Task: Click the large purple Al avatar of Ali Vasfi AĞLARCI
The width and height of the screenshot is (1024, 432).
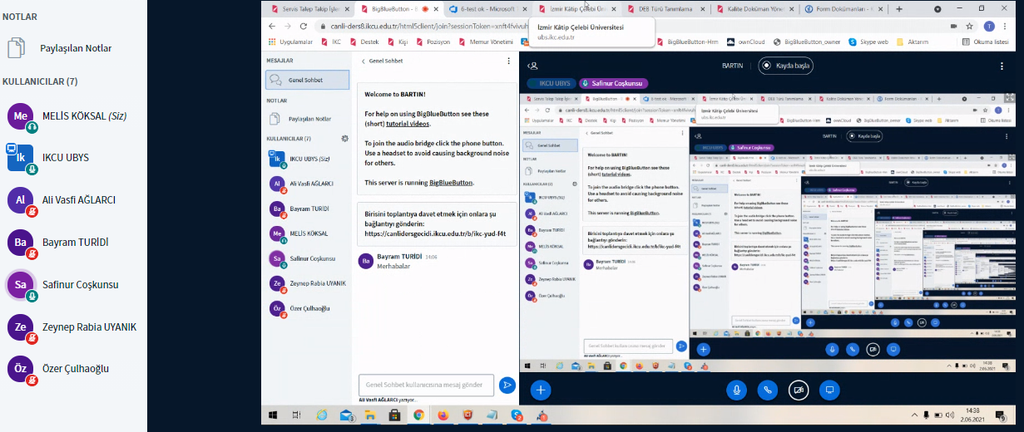Action: click(20, 200)
